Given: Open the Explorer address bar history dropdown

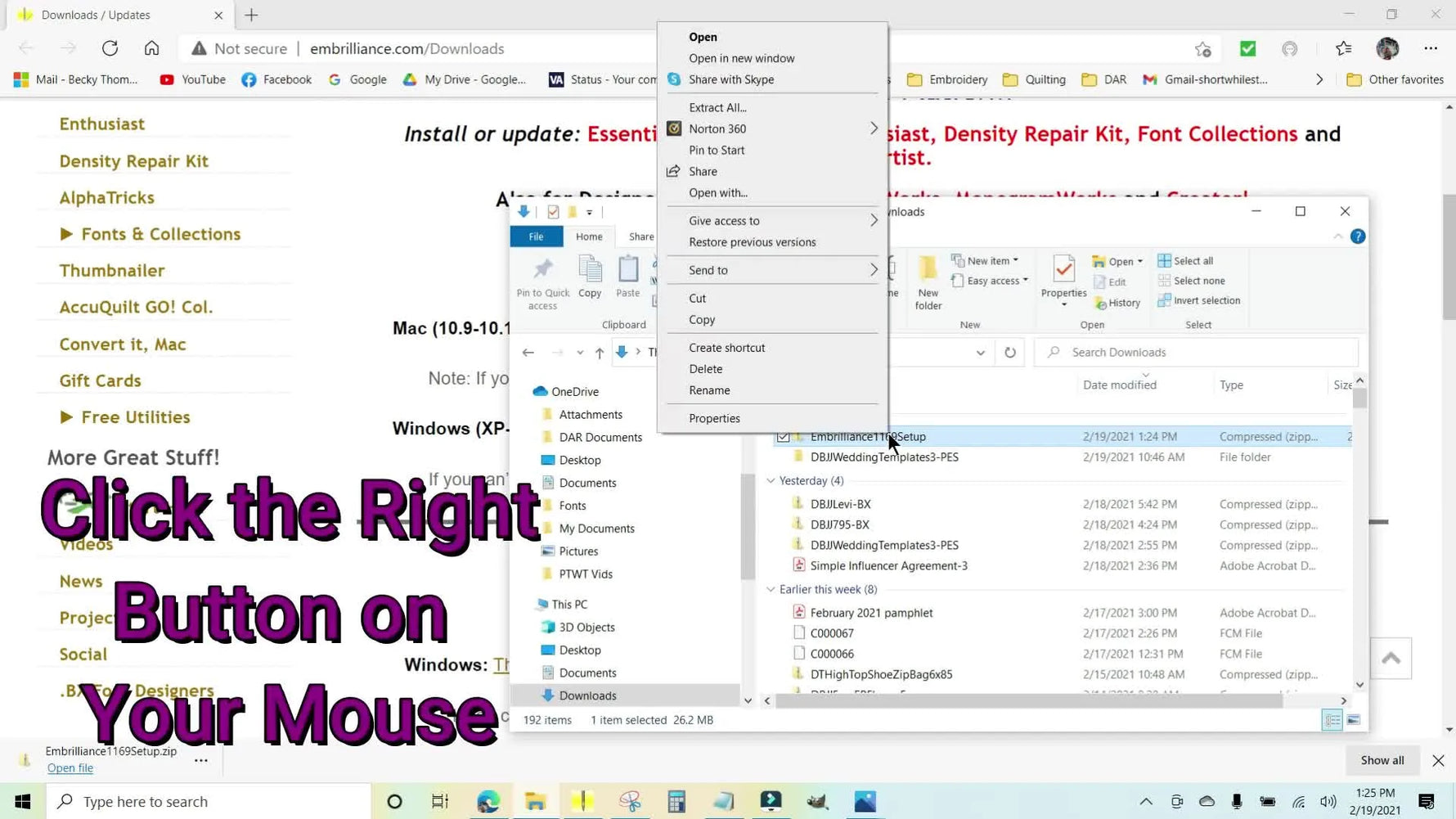Looking at the screenshot, I should (980, 353).
